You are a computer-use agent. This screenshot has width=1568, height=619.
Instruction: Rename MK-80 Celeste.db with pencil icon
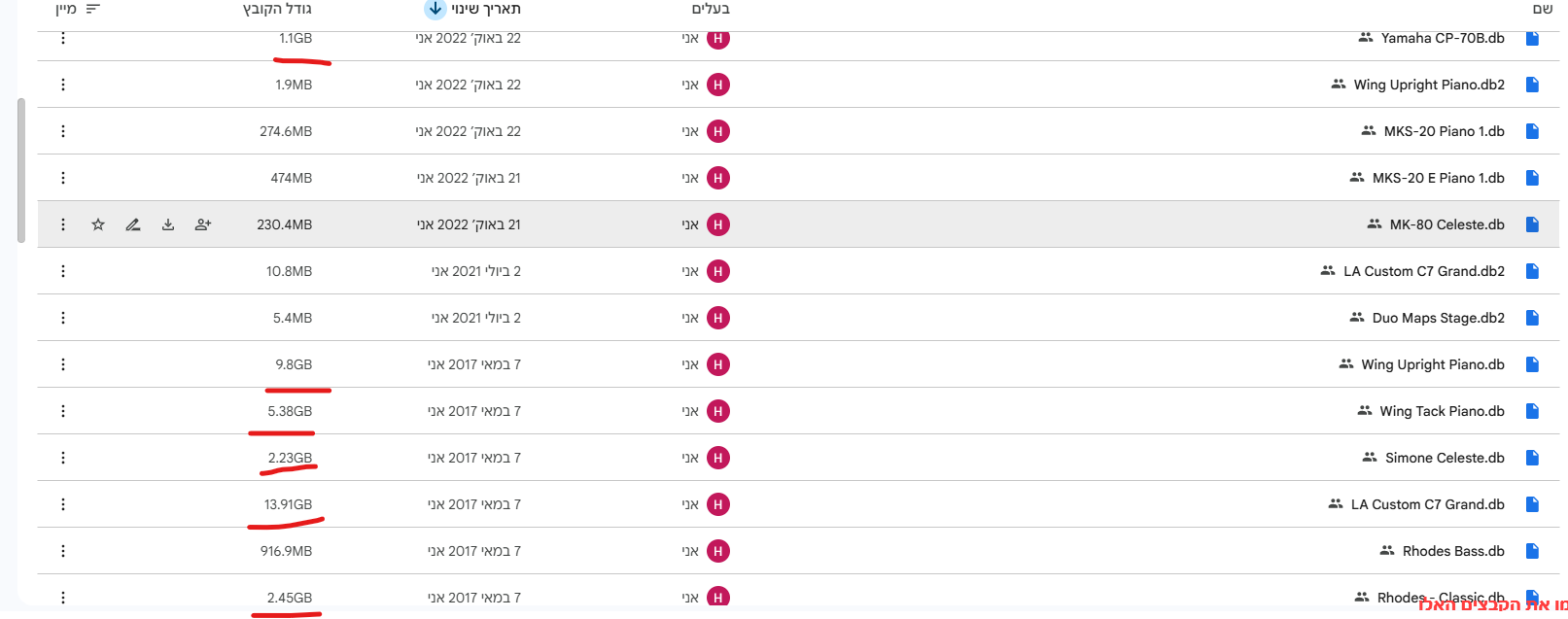(133, 224)
